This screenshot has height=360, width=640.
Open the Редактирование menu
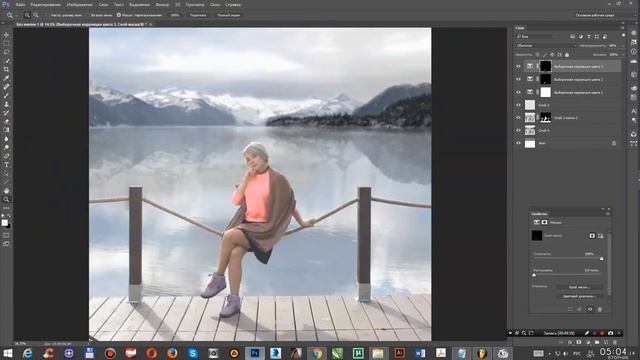[x=45, y=4]
